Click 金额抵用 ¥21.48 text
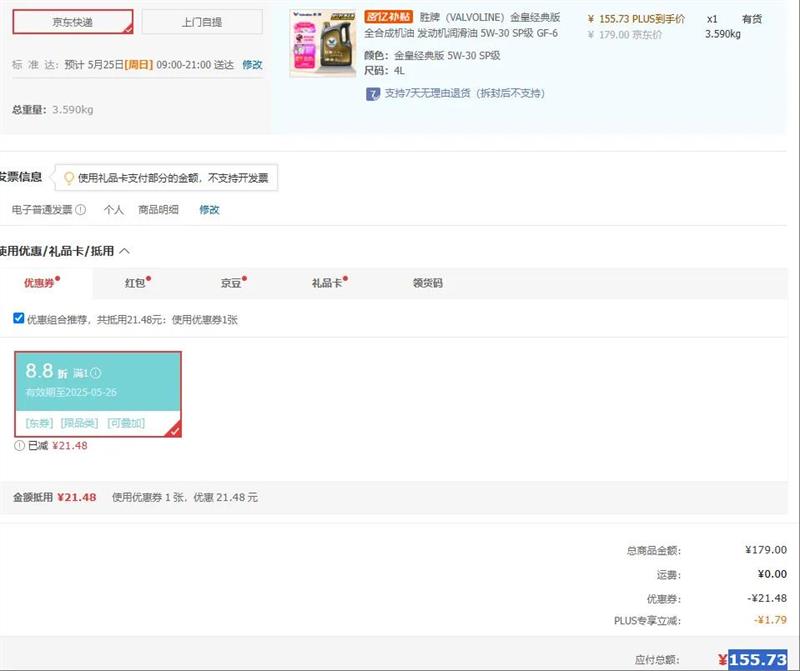The height and width of the screenshot is (671, 800). coord(55,498)
